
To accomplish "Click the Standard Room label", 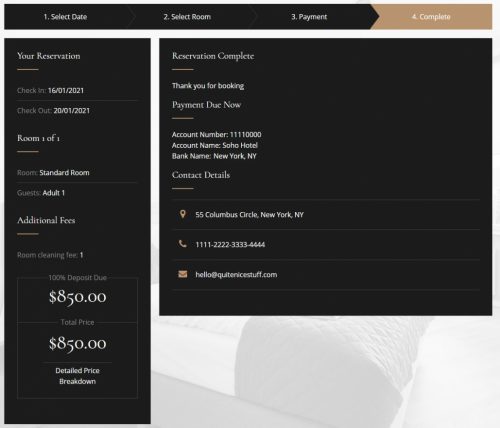I will coord(64,173).
